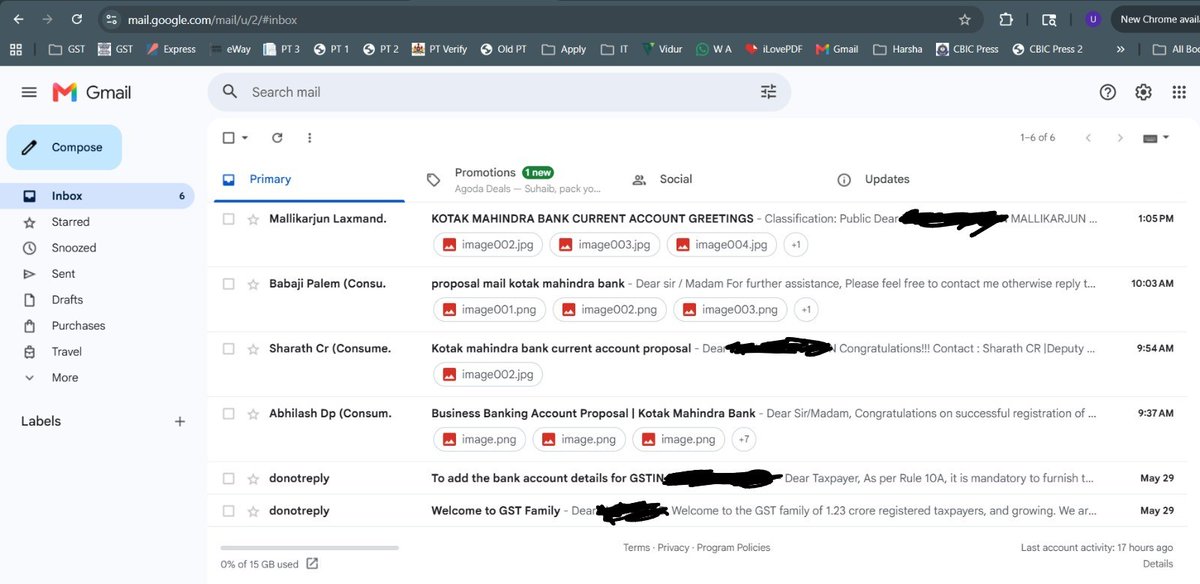Click in the Search mail field
This screenshot has width=1200, height=584.
500,92
